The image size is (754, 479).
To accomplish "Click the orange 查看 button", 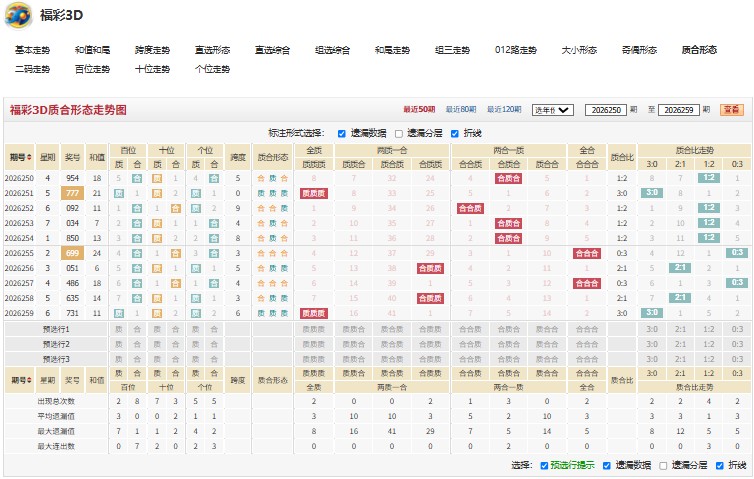I will (x=731, y=110).
